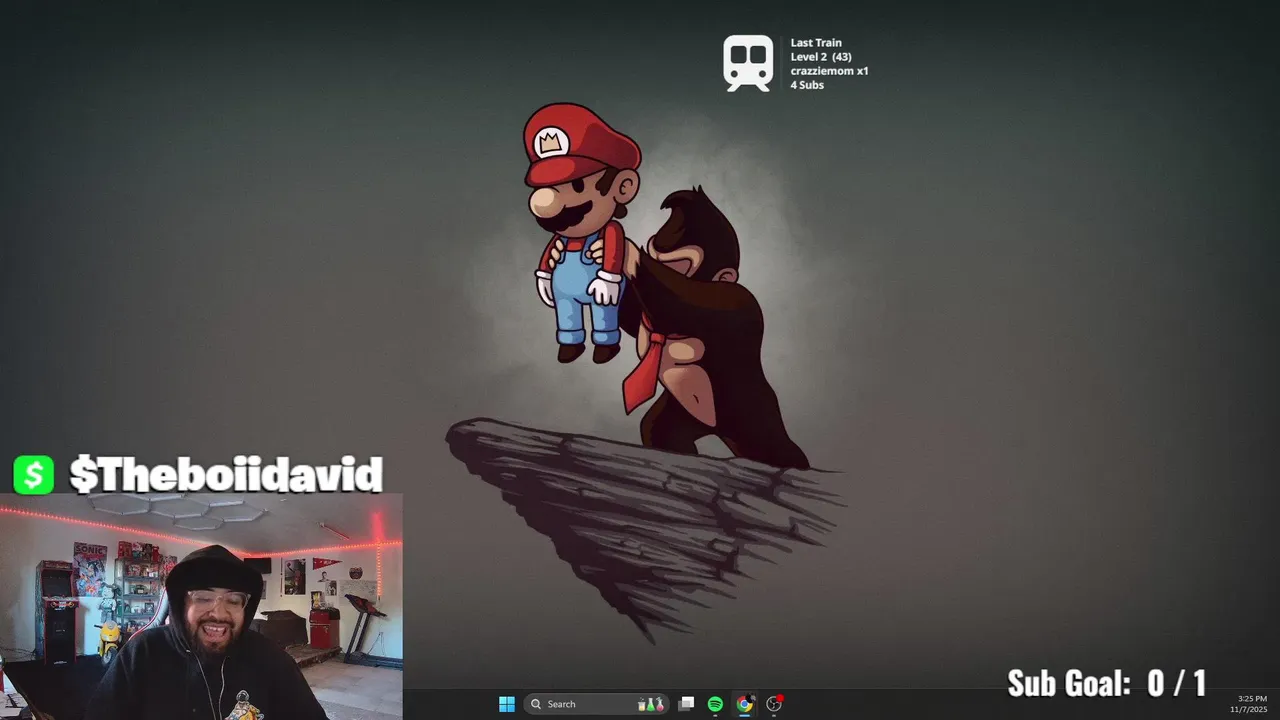This screenshot has height=720, width=1280.
Task: Click the taskbar Search box
Action: [x=596, y=704]
